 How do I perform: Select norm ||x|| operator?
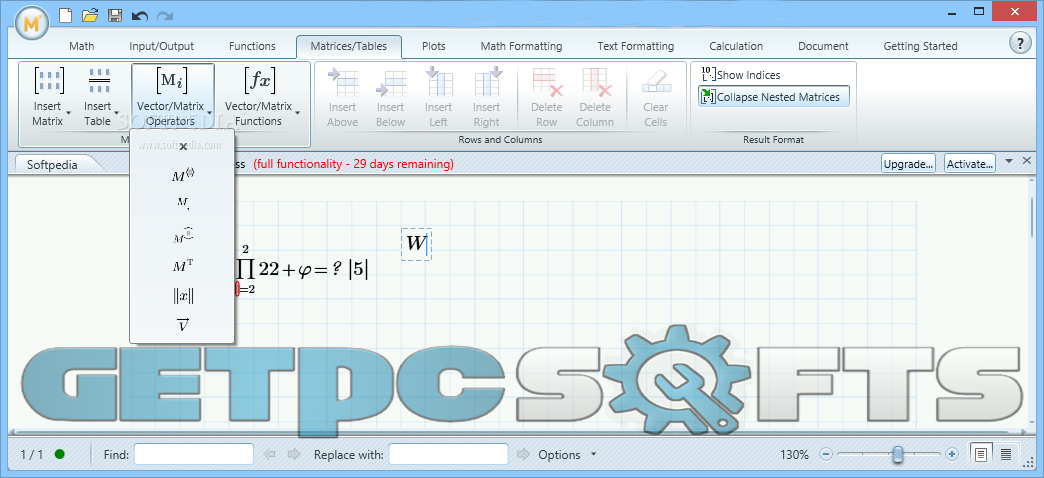pyautogui.click(x=183, y=296)
